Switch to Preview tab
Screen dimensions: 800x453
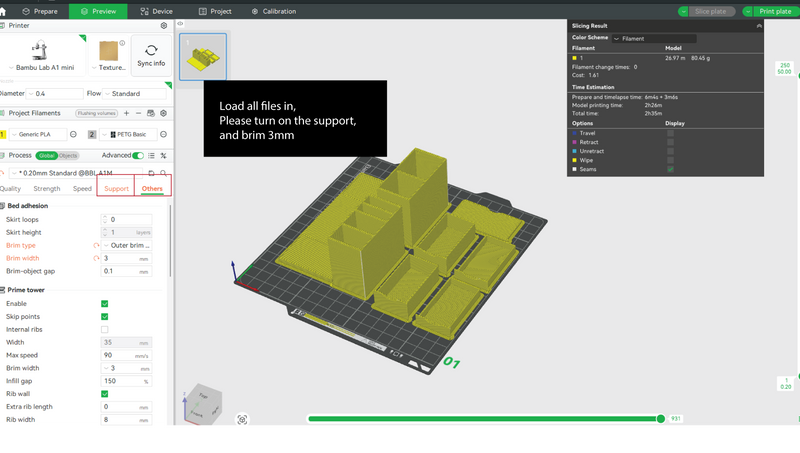tap(98, 11)
